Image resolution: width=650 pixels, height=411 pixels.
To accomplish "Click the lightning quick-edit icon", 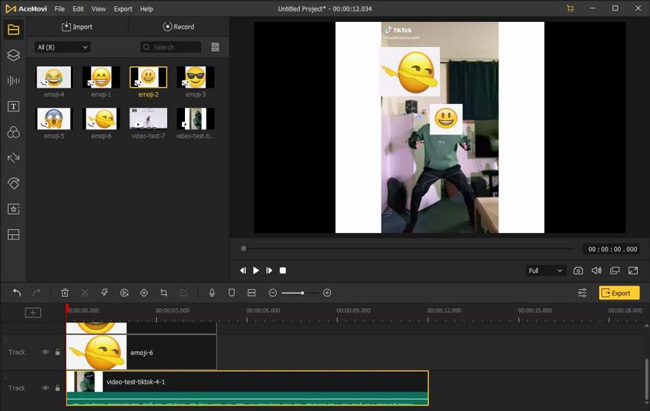I will [104, 293].
